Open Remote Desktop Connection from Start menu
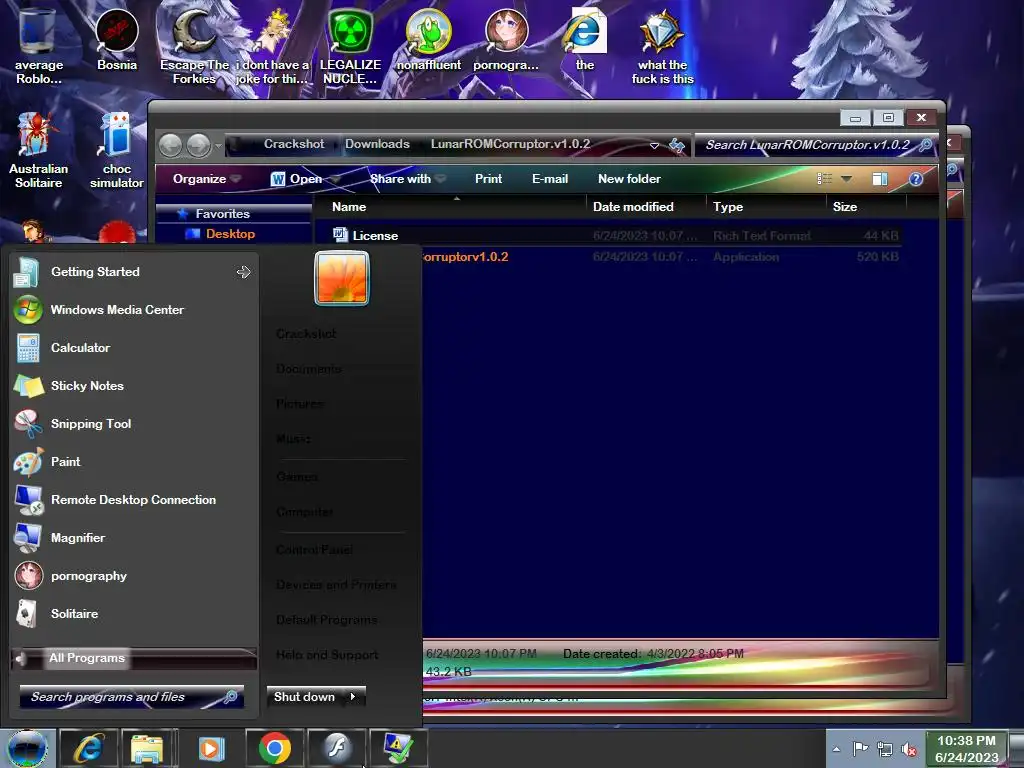The width and height of the screenshot is (1024, 768). [133, 500]
